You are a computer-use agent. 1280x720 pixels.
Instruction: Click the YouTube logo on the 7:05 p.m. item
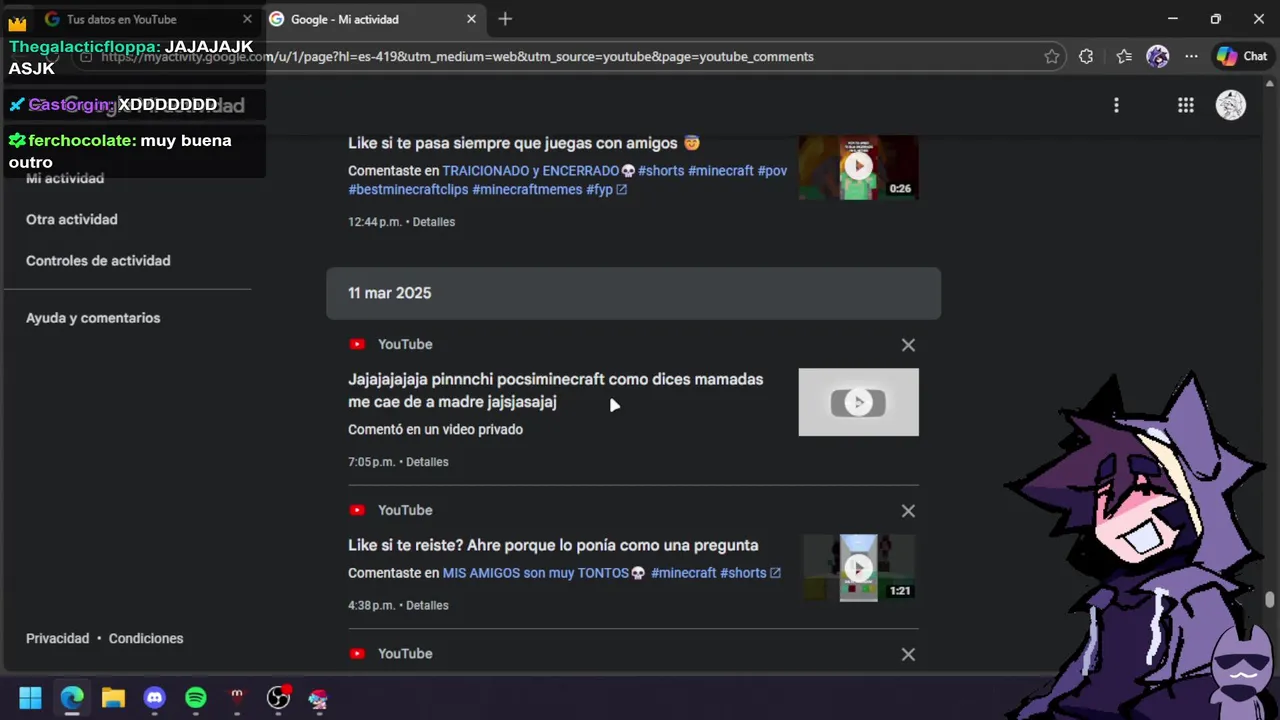tap(357, 344)
